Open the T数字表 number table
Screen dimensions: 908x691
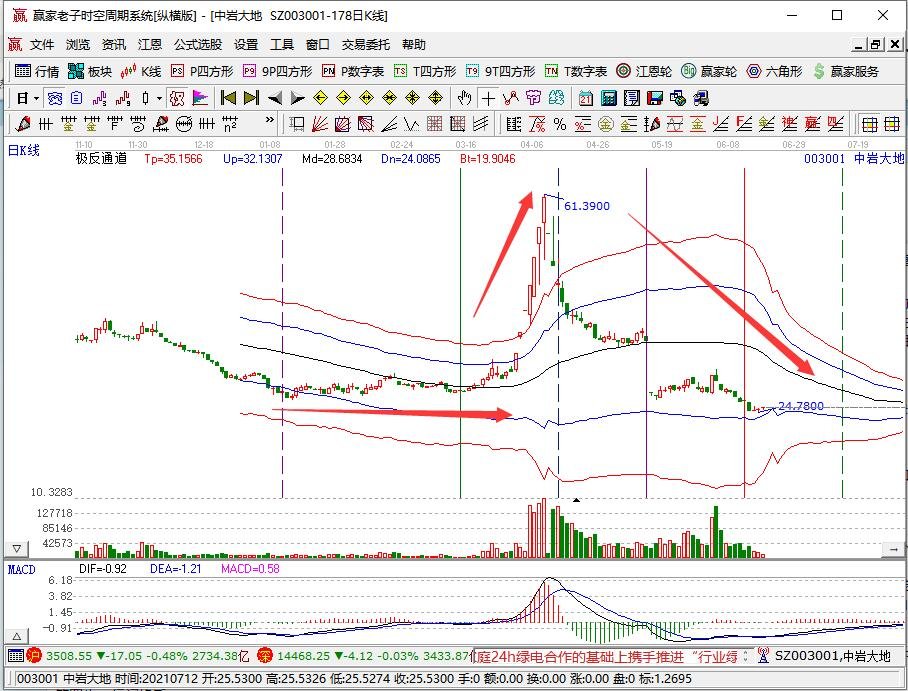[576, 71]
